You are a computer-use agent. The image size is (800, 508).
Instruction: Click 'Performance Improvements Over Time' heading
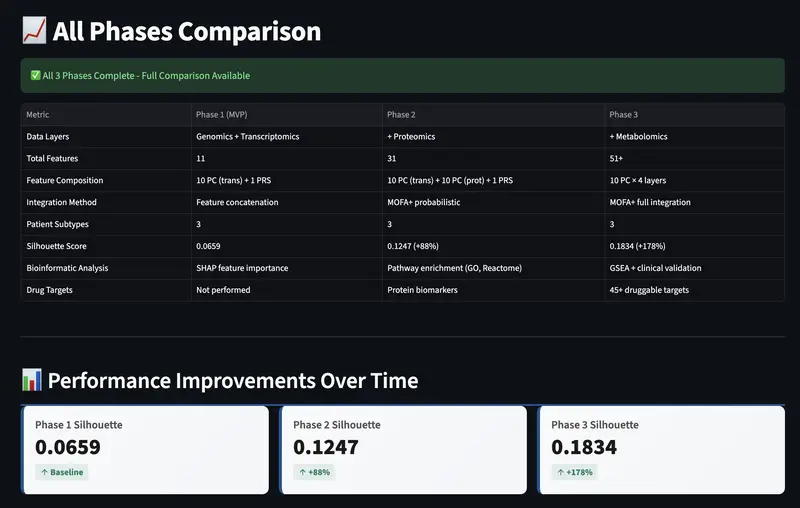(x=233, y=380)
